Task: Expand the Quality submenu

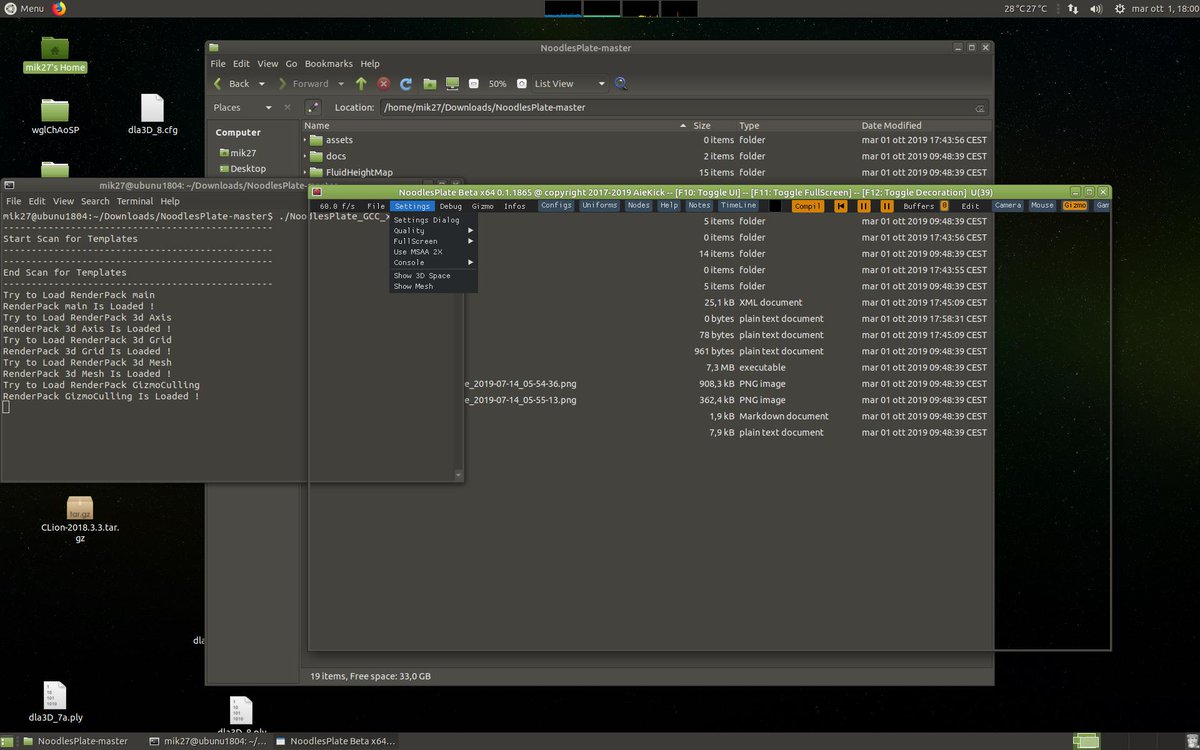Action: 433,231
